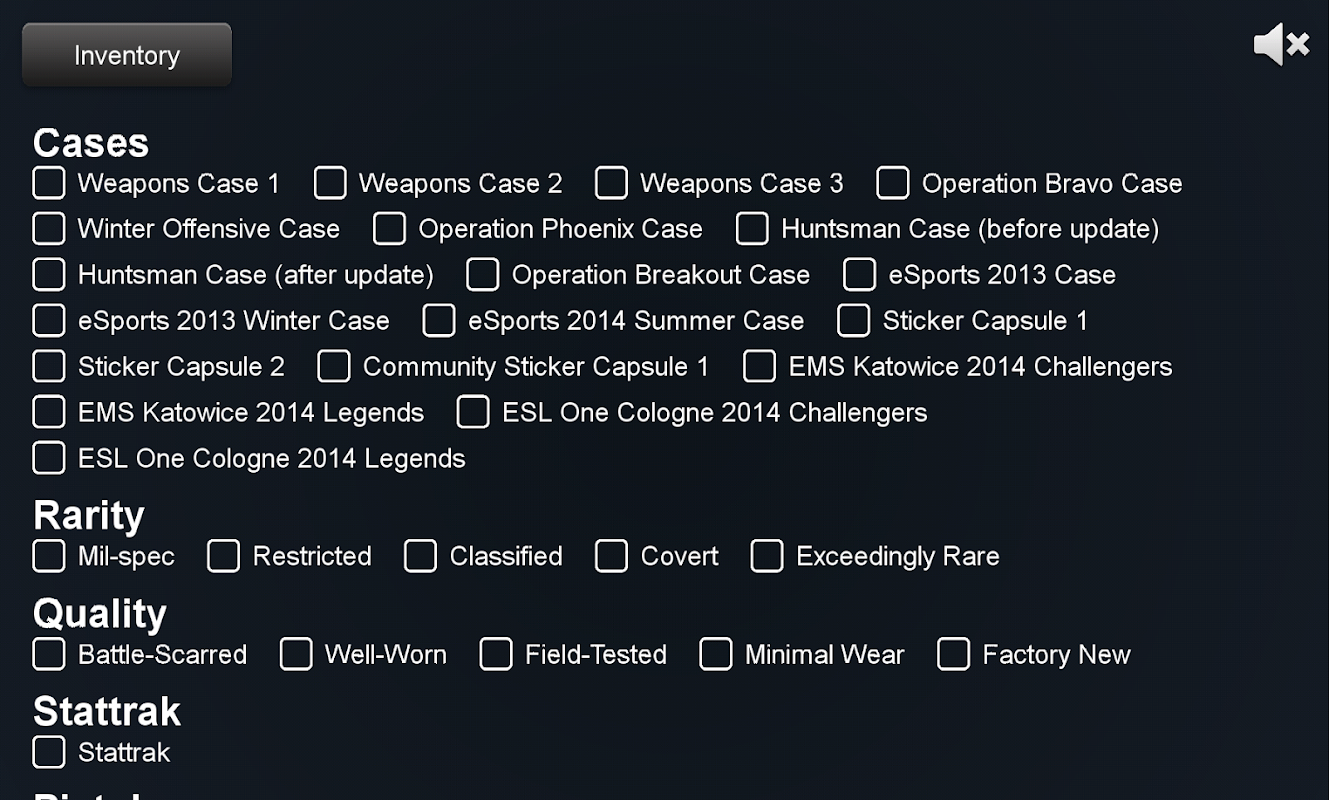Enable the Stattrak checkbox

click(x=49, y=752)
